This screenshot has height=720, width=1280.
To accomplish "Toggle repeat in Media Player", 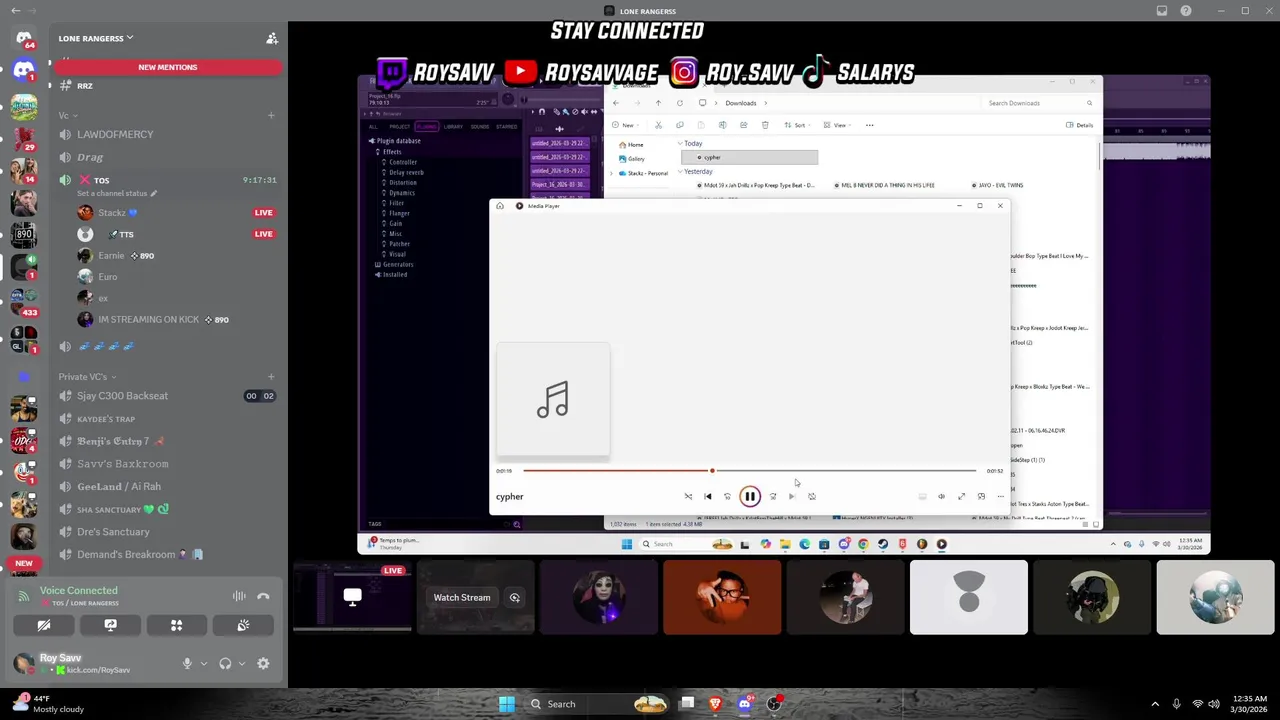I will point(812,496).
